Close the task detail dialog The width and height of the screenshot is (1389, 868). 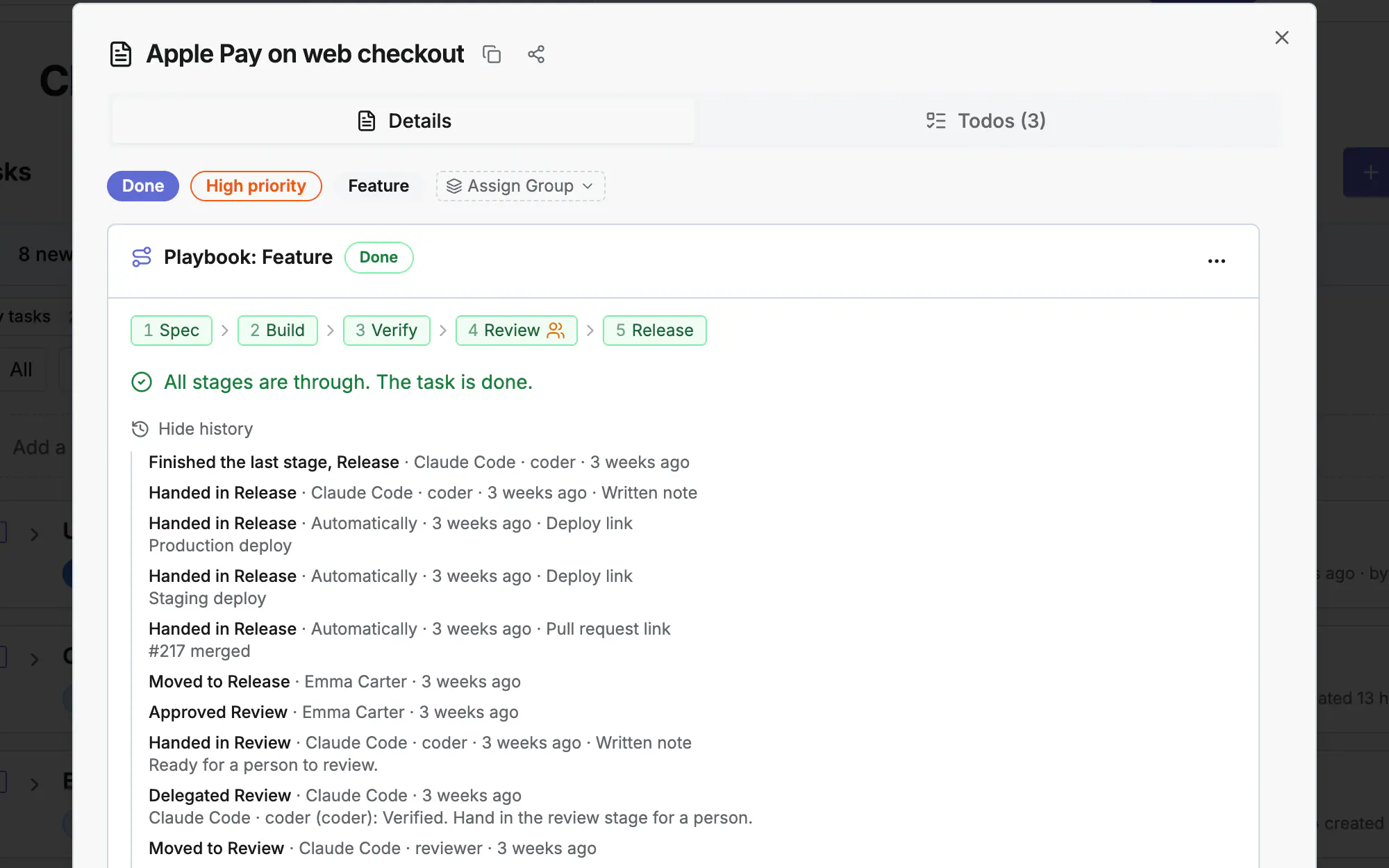pyautogui.click(x=1282, y=37)
